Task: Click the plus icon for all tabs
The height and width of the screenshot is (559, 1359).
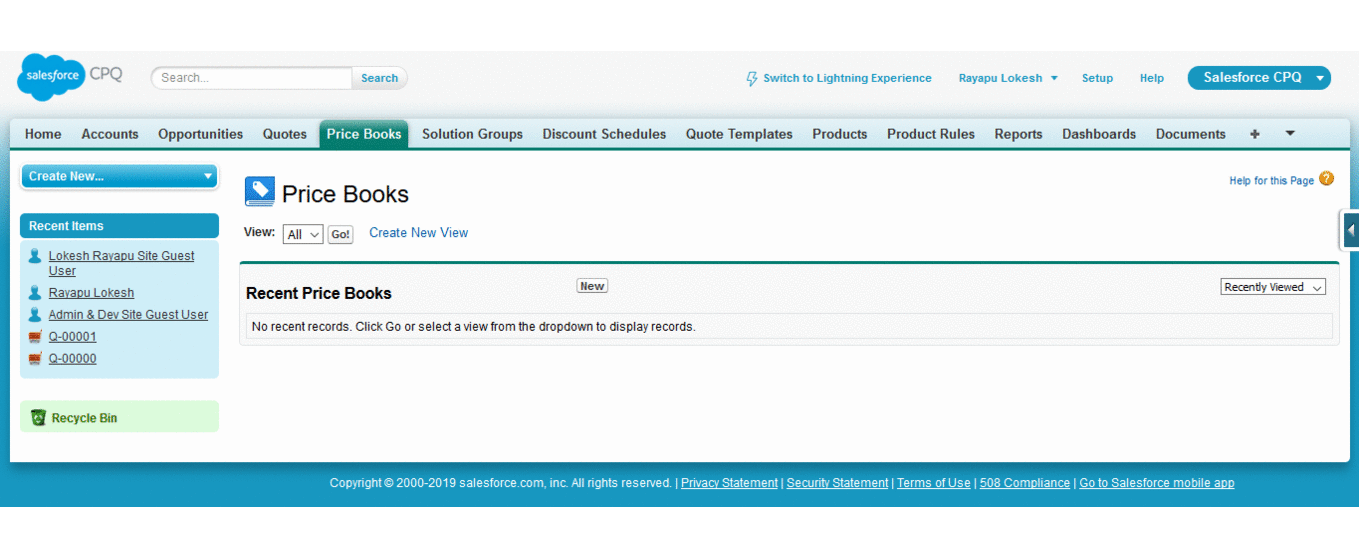Action: (1254, 134)
